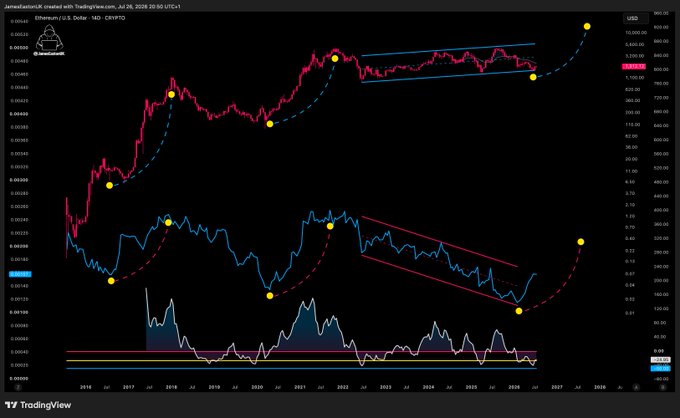This screenshot has height=418, width=680.
Task: Select the yellow horizontal line in the oscillator pane
Action: 301,360
